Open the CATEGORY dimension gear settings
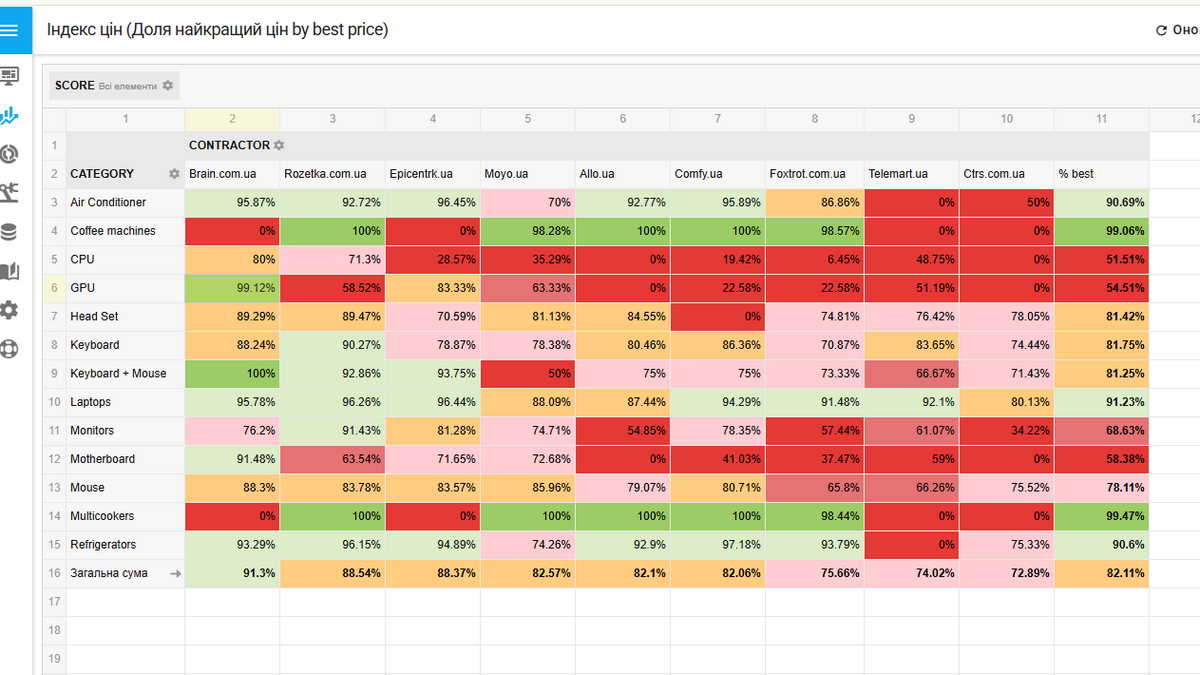 click(x=174, y=174)
